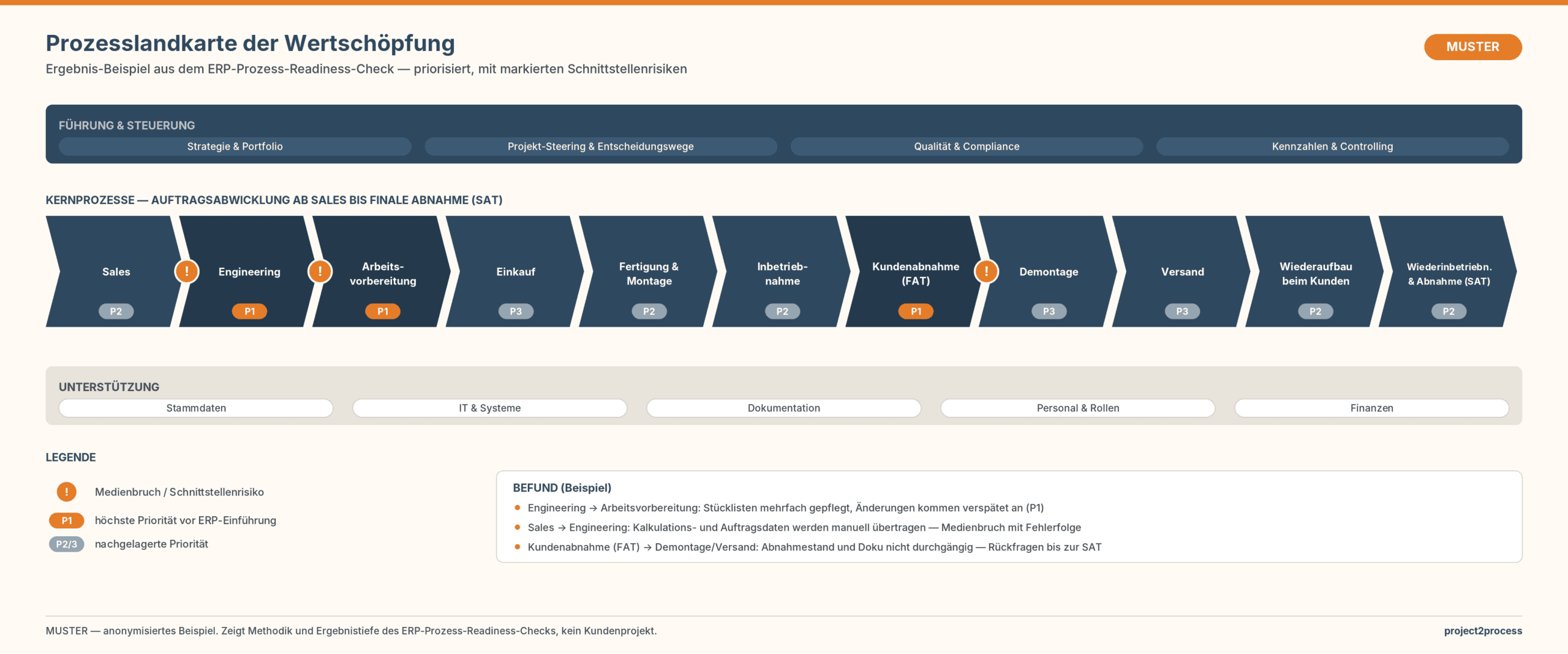Select the Kennzahlen & Controlling pill
This screenshot has width=1568, height=654.
[1332, 146]
